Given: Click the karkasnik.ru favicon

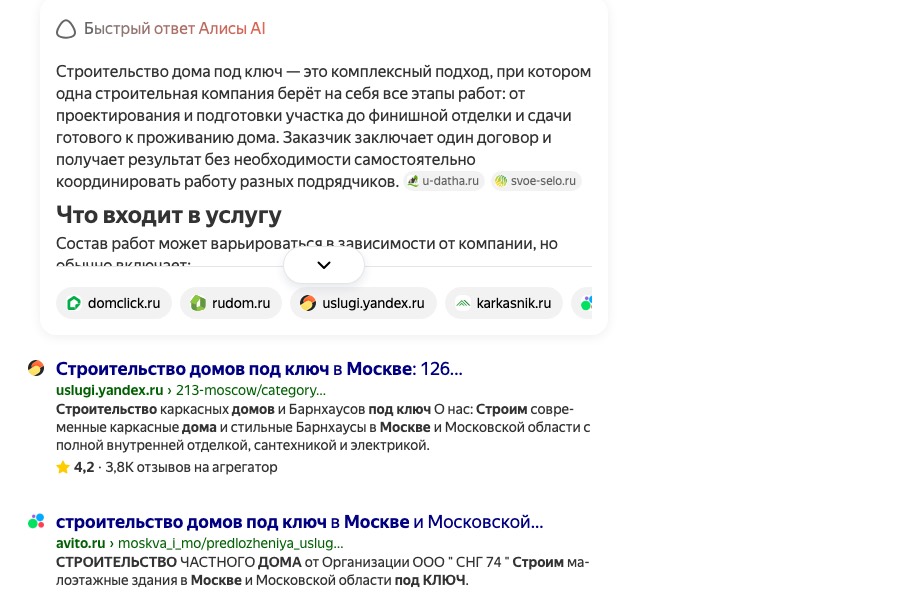Looking at the screenshot, I should [x=463, y=303].
